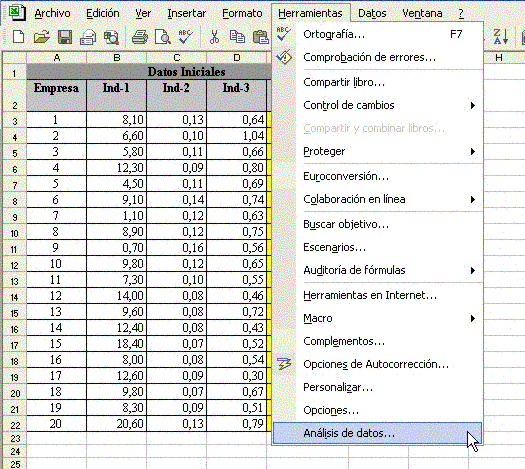Expand the Control de cambios submenu
Image resolution: width=525 pixels, height=469 pixels.
378,105
